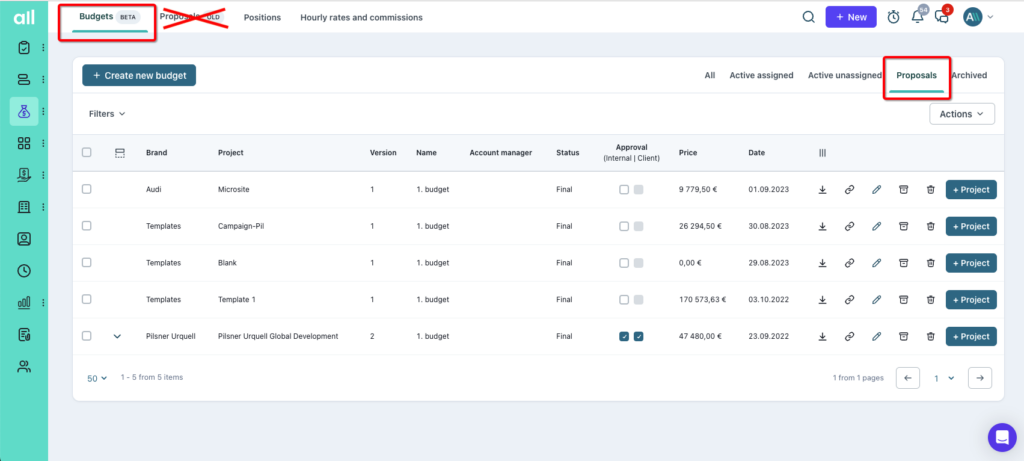The width and height of the screenshot is (1024, 461).
Task: Delete the Pilsner Urquell budget with trash icon
Action: click(x=930, y=336)
